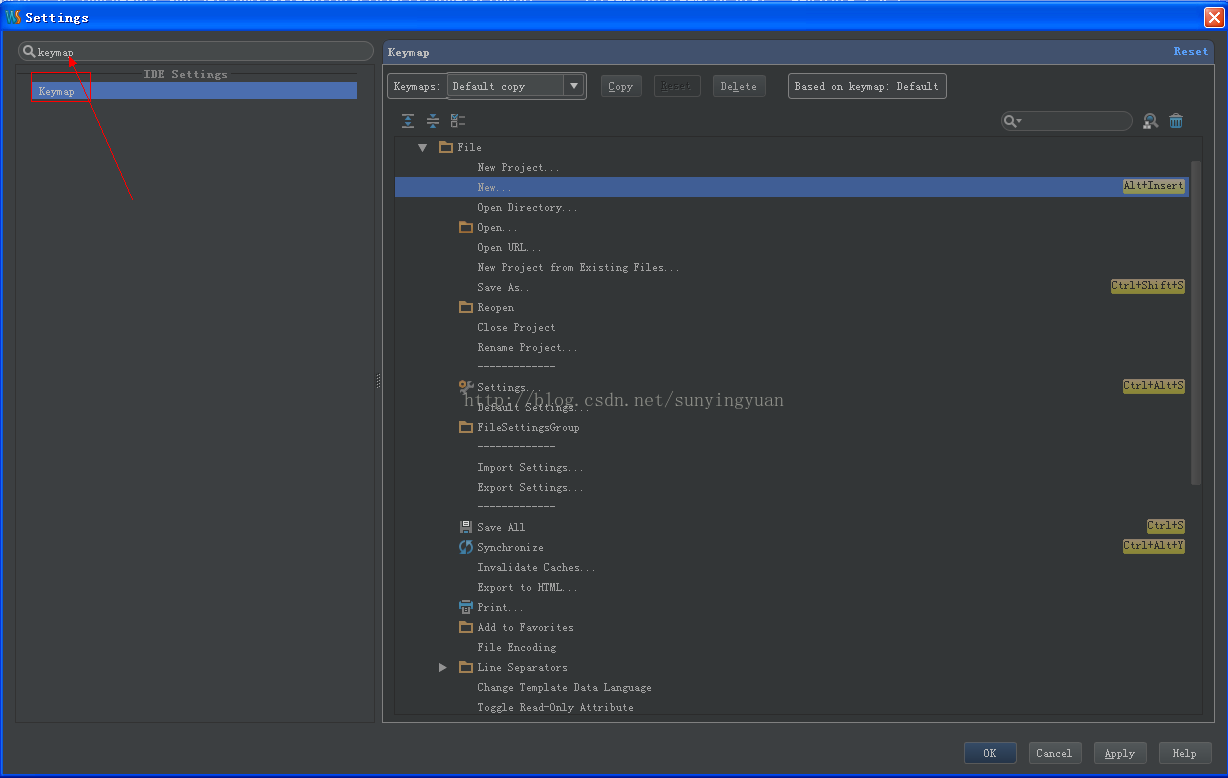Select the Export Settings... action
The width and height of the screenshot is (1228, 778).
(x=530, y=487)
